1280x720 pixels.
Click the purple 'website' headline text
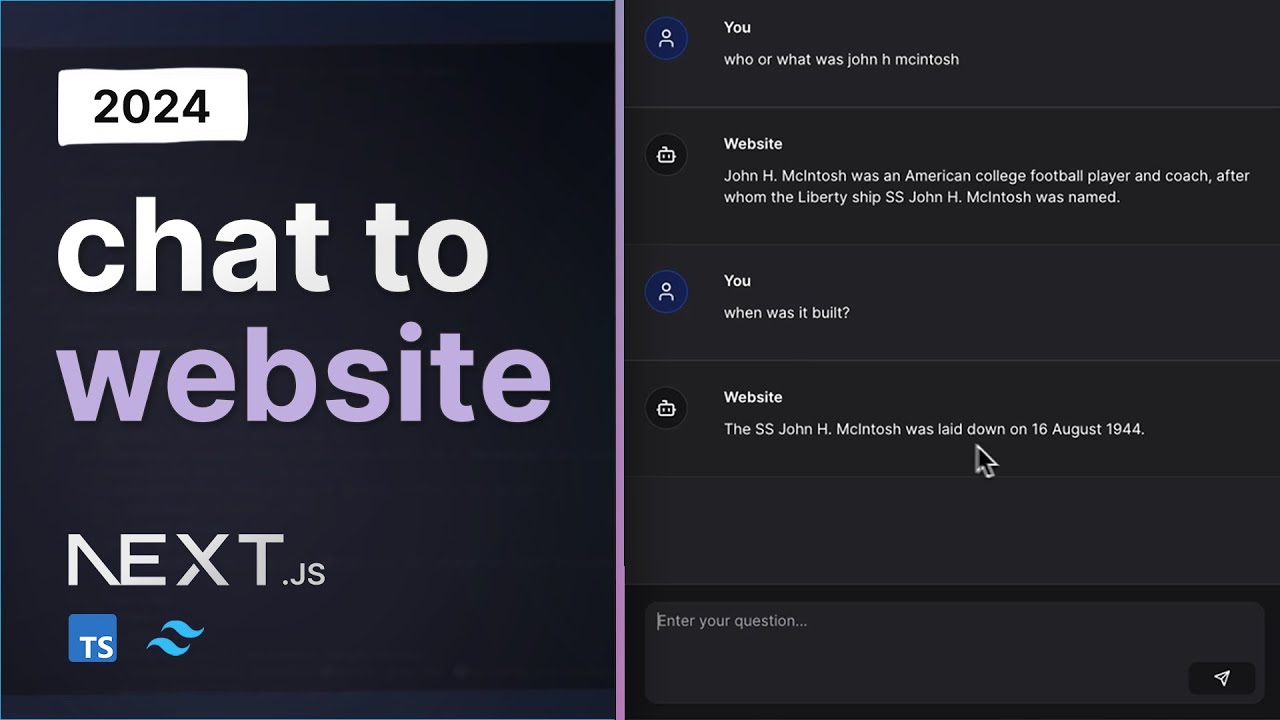point(304,374)
